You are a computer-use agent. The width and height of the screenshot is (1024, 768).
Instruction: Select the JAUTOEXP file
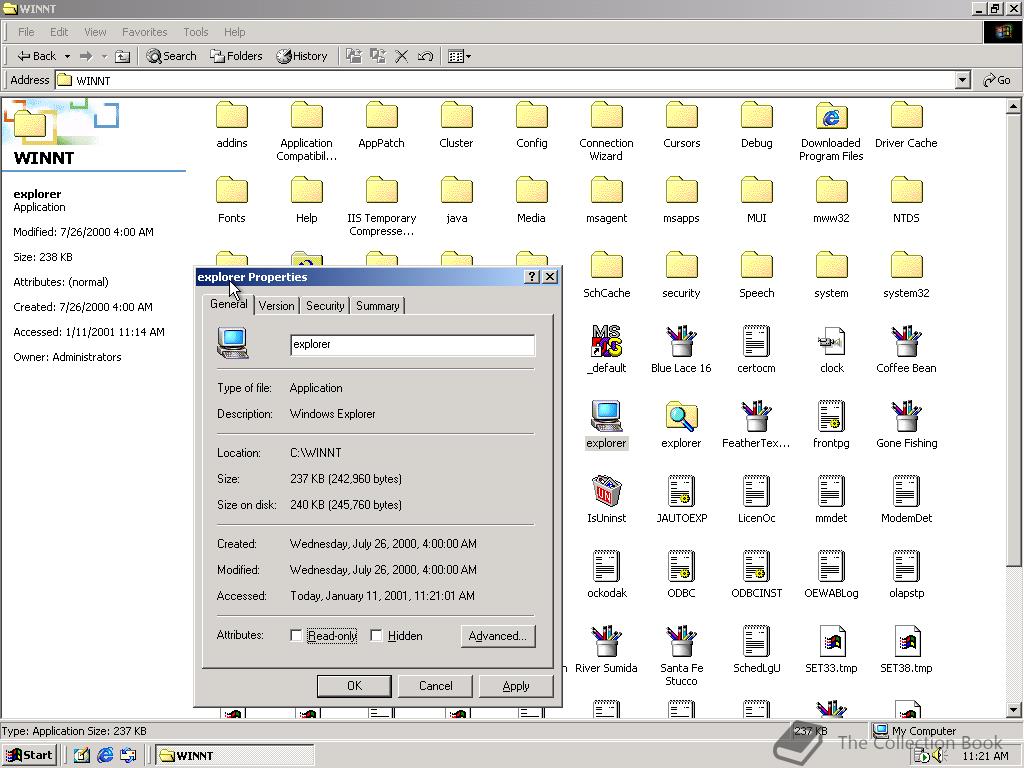click(681, 500)
